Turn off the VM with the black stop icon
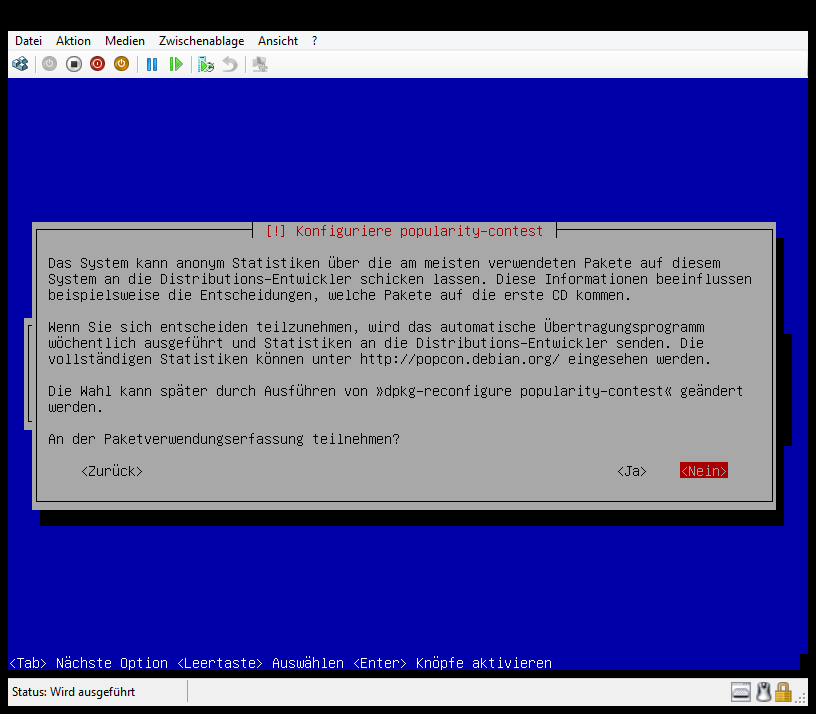The image size is (816, 714). click(74, 65)
